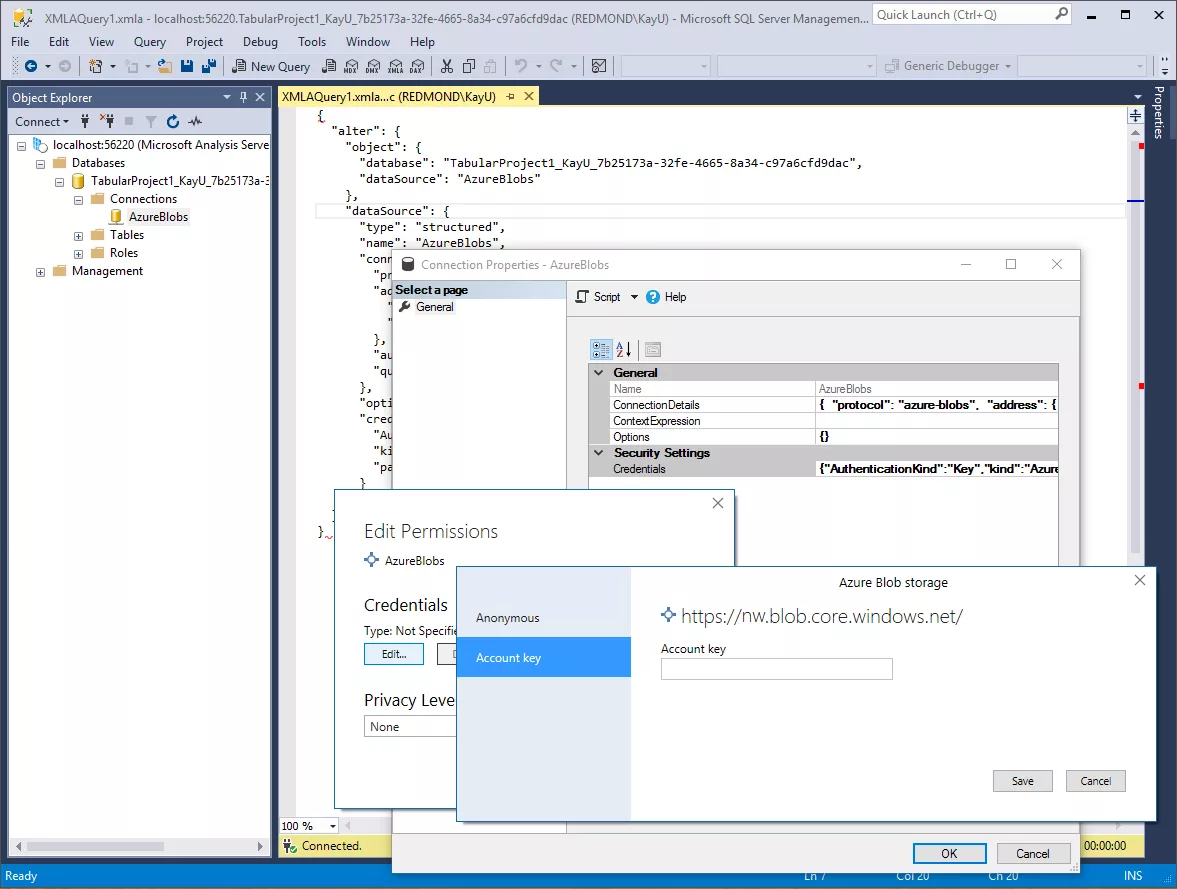Select the AzureBlobs connection in the tree
This screenshot has width=1177, height=889.
158,217
